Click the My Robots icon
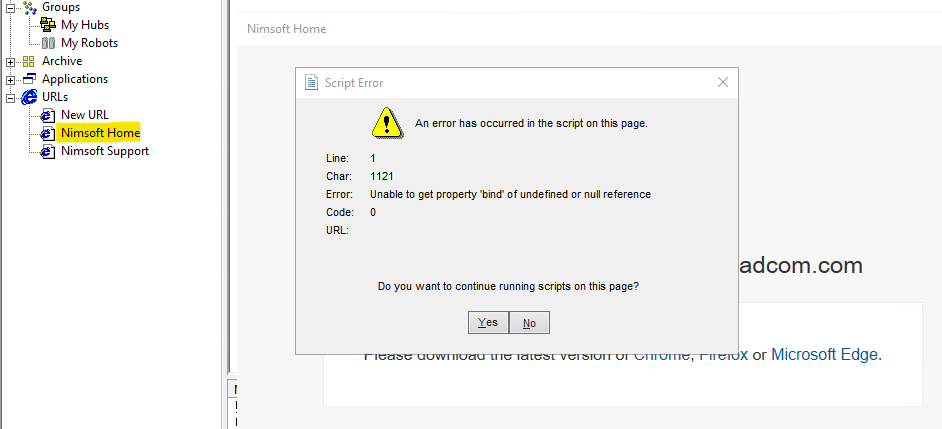 49,43
